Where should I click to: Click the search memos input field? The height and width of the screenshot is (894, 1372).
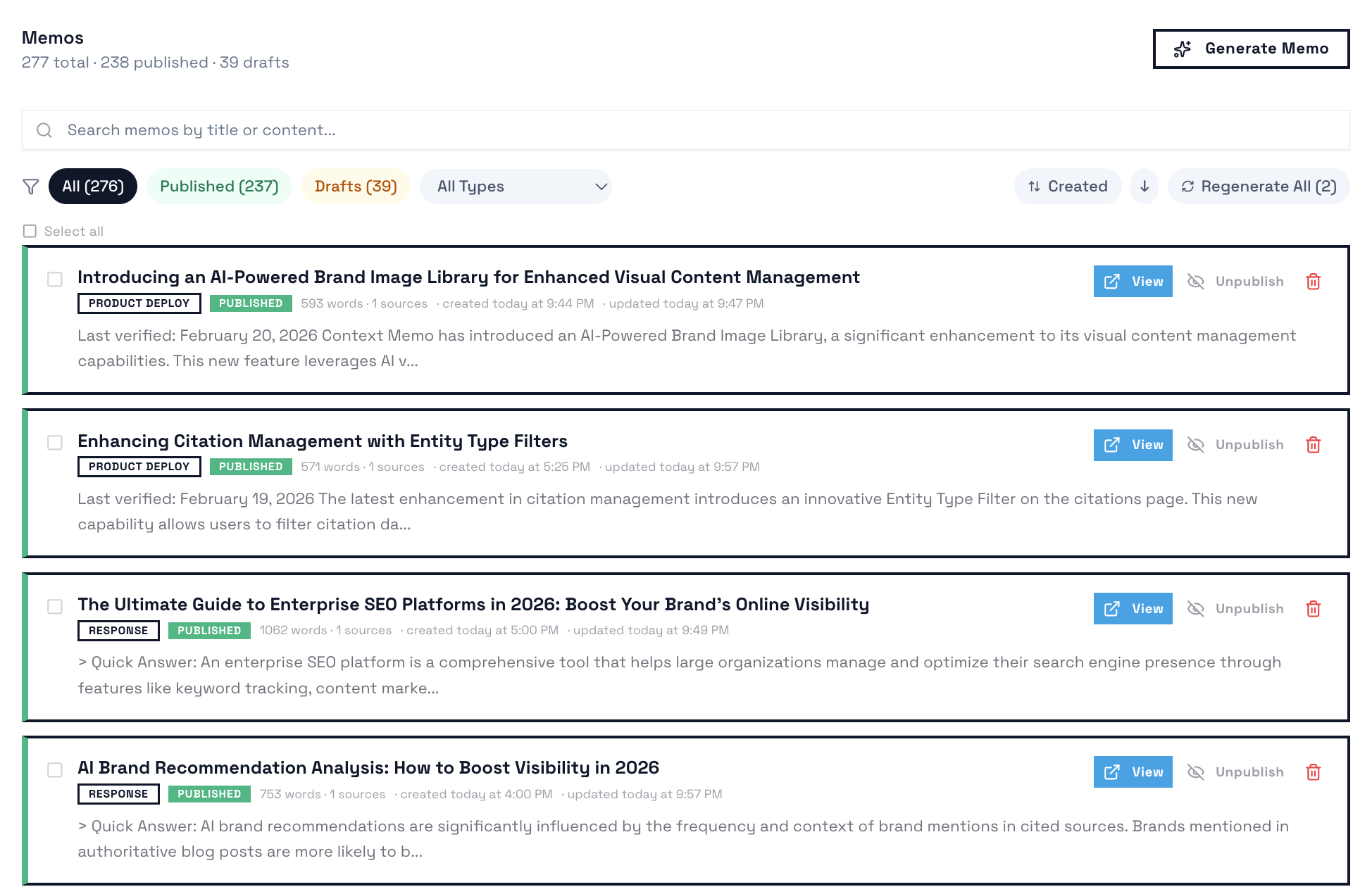352,130
